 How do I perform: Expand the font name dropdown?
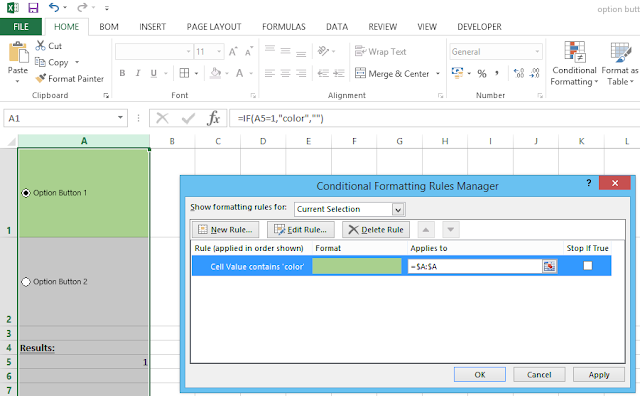click(x=188, y=51)
